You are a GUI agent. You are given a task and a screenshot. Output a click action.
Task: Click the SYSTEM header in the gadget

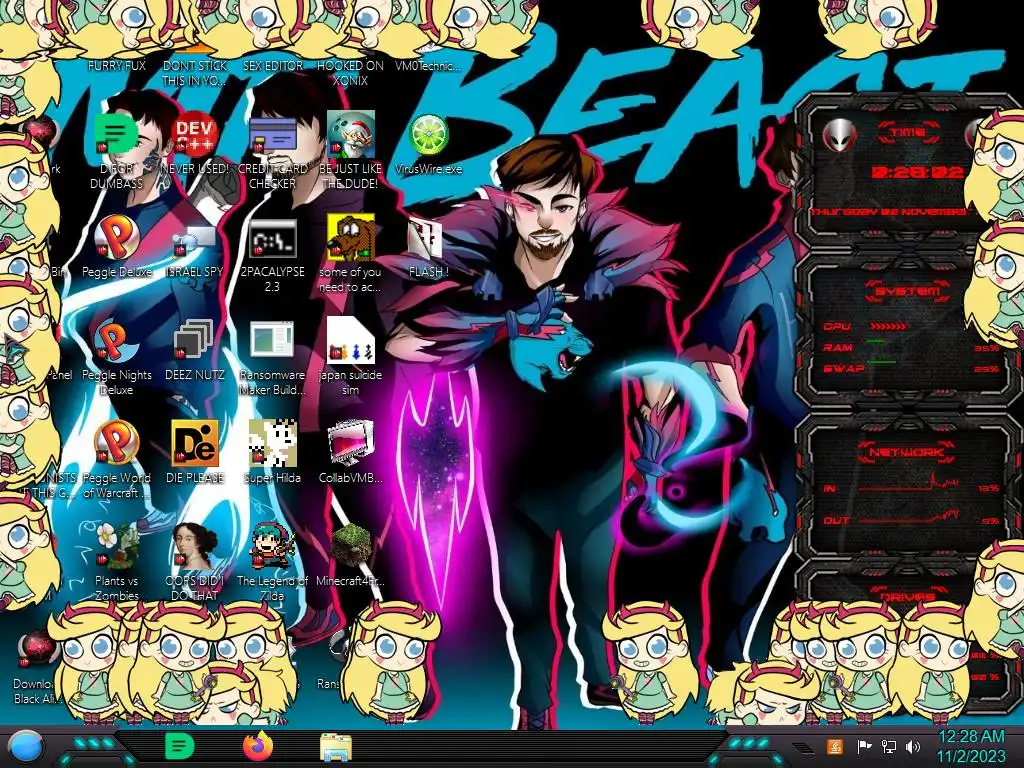click(x=908, y=291)
